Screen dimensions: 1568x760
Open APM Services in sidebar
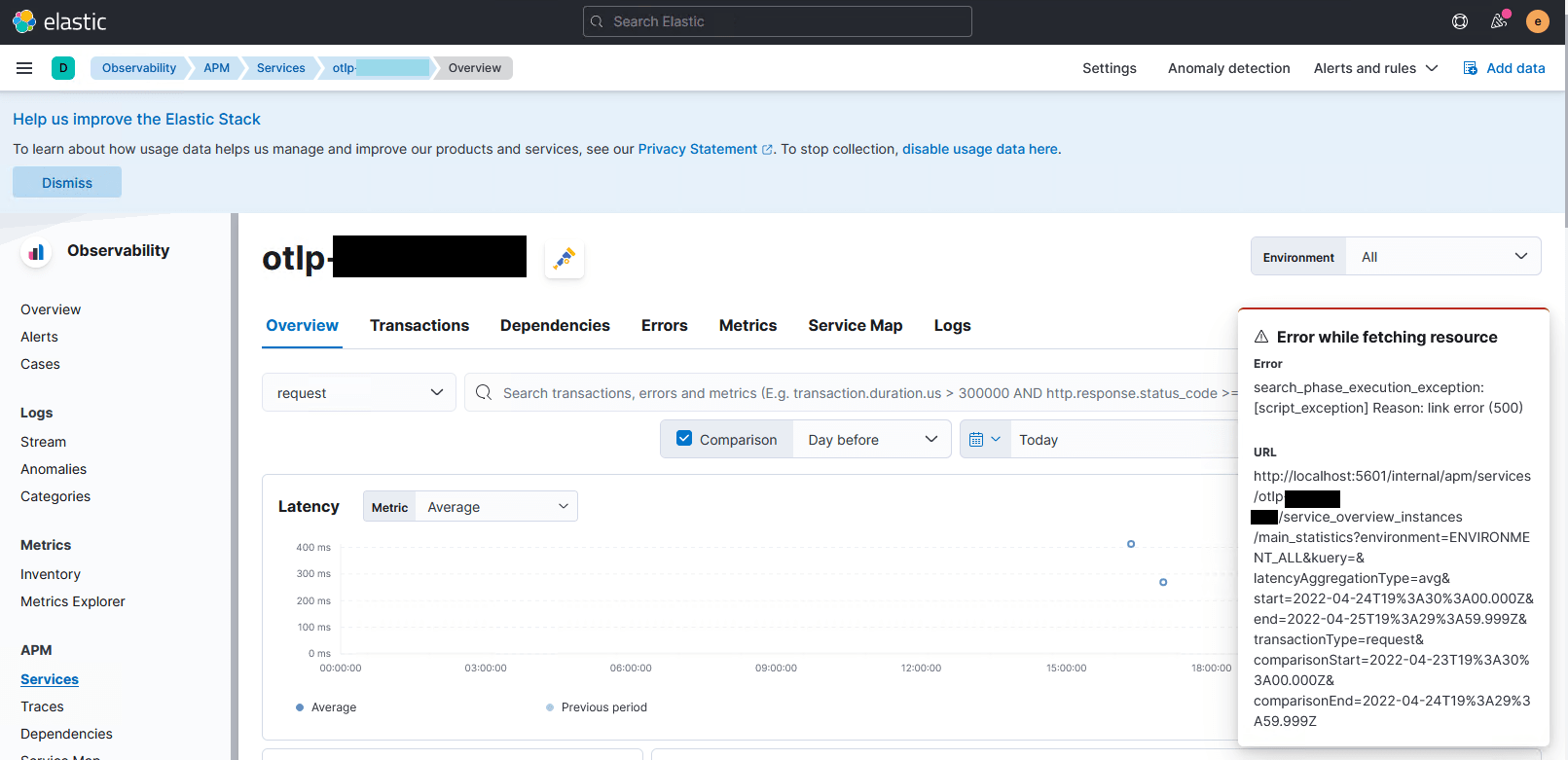[50, 679]
